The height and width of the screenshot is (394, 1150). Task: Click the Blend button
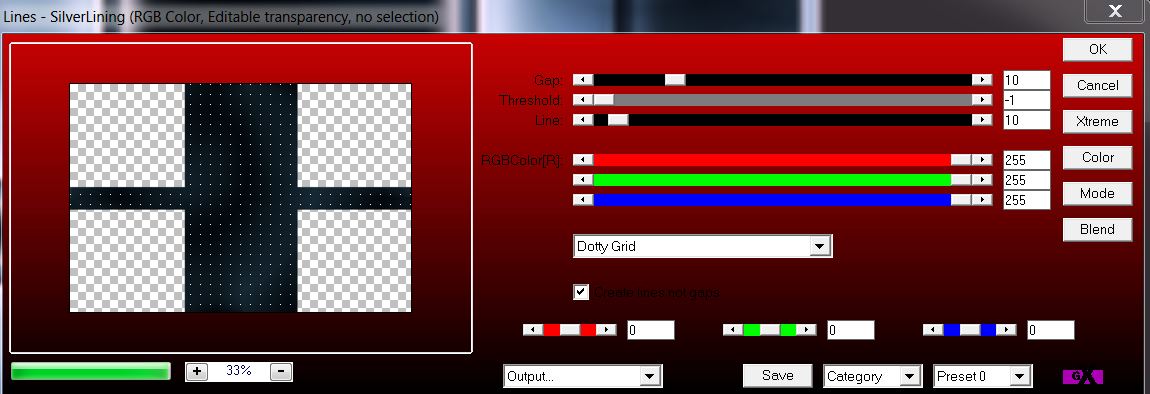click(x=1097, y=229)
